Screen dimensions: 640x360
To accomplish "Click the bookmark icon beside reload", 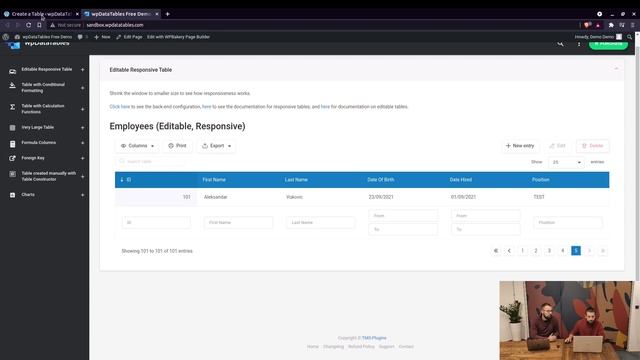I will click(39, 25).
